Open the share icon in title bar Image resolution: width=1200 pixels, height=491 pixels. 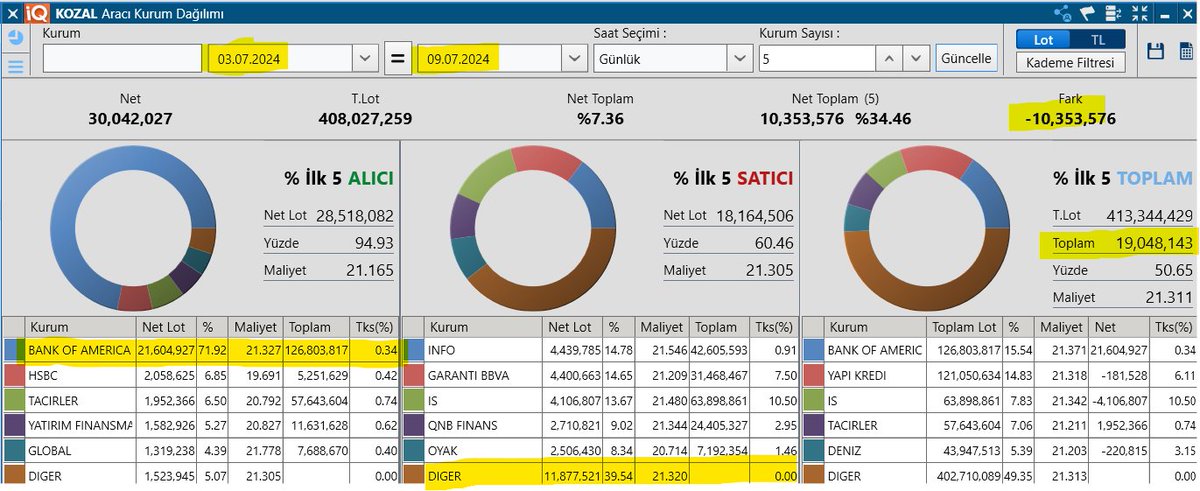(1062, 13)
